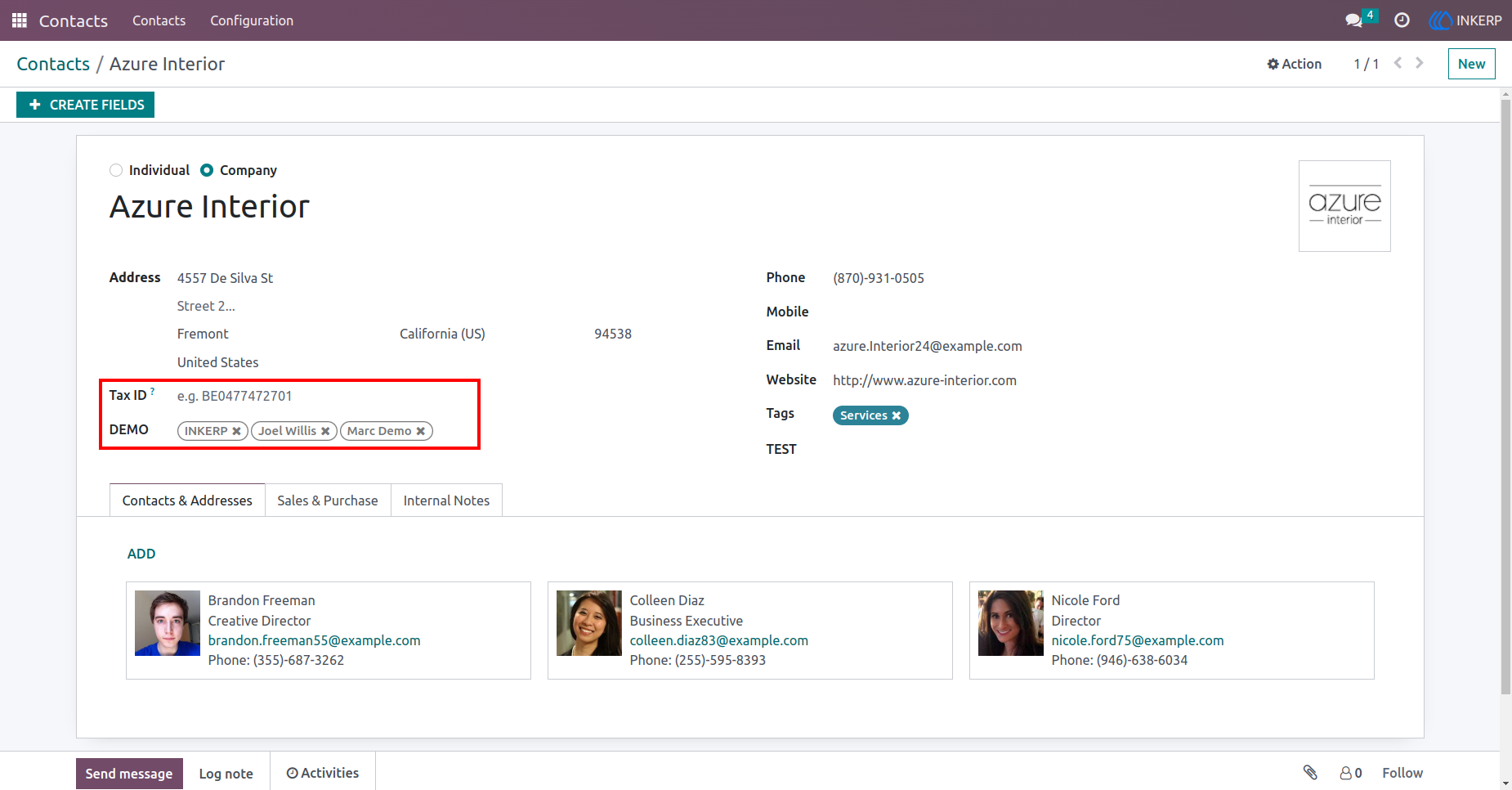
Task: Click the CREATE FIELDS button
Action: coord(86,105)
